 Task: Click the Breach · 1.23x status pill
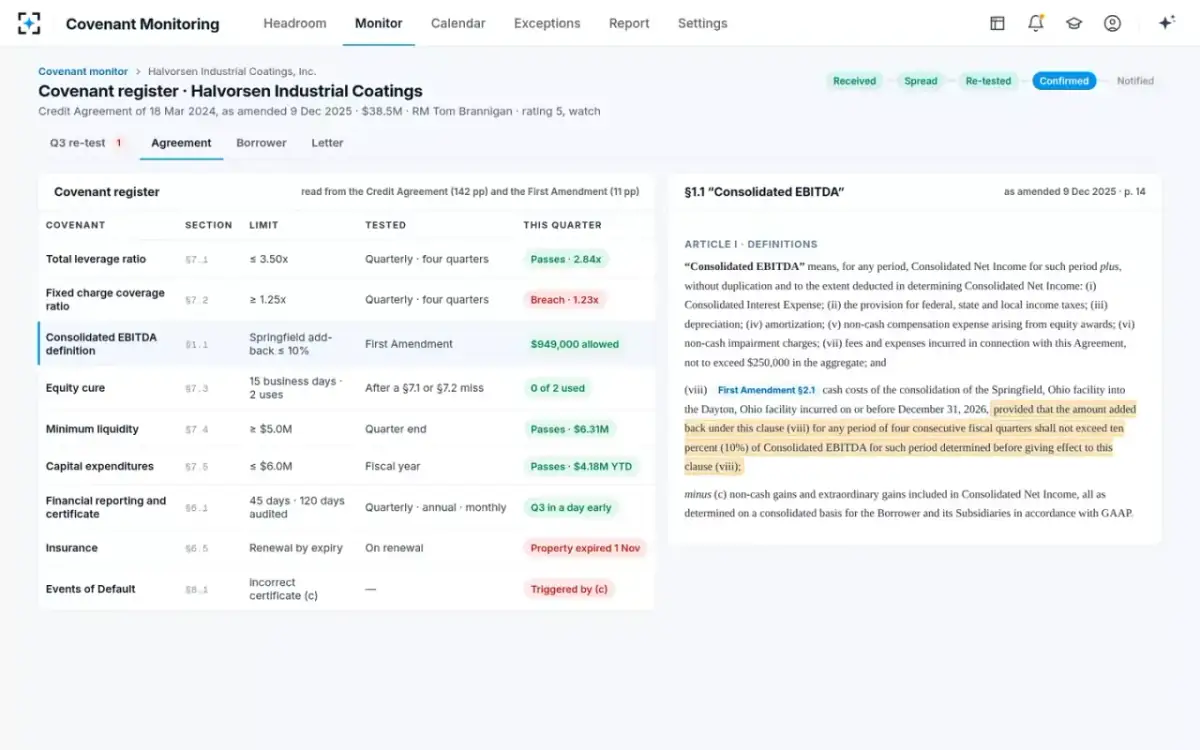[566, 299]
